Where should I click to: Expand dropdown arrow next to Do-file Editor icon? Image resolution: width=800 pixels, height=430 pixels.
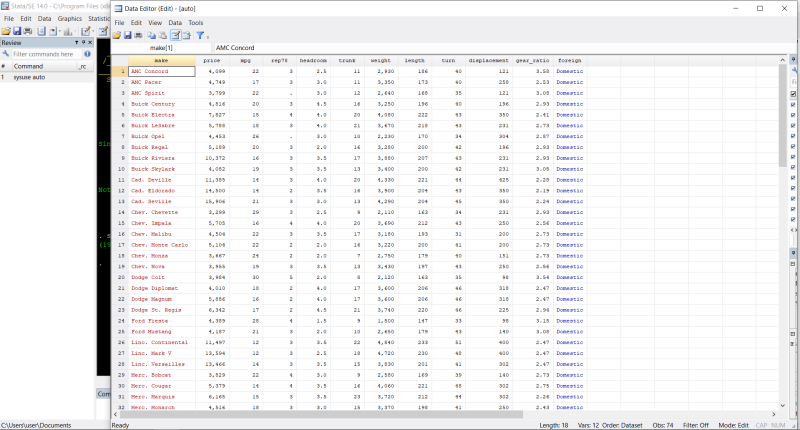[x=93, y=32]
